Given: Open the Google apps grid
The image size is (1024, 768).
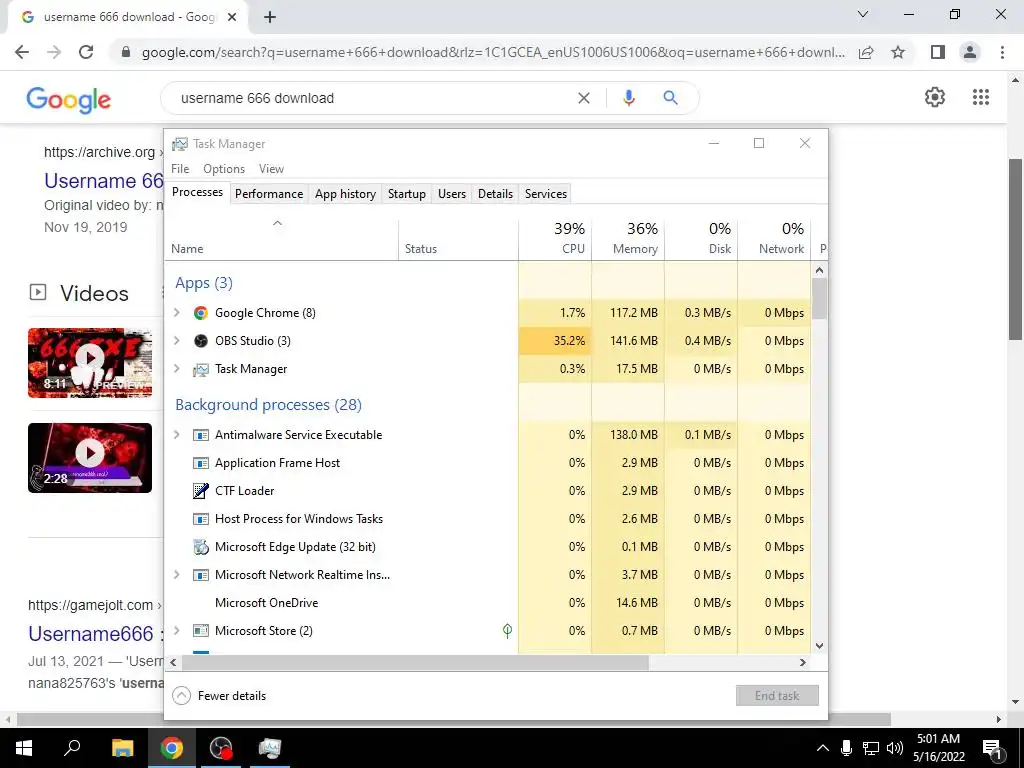Looking at the screenshot, I should [x=981, y=97].
